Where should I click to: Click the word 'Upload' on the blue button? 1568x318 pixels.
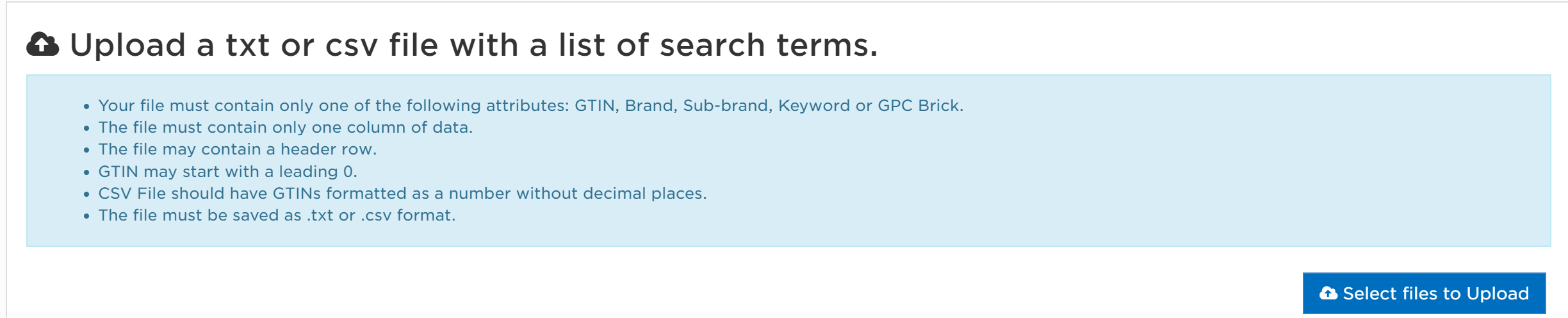coord(1498,294)
